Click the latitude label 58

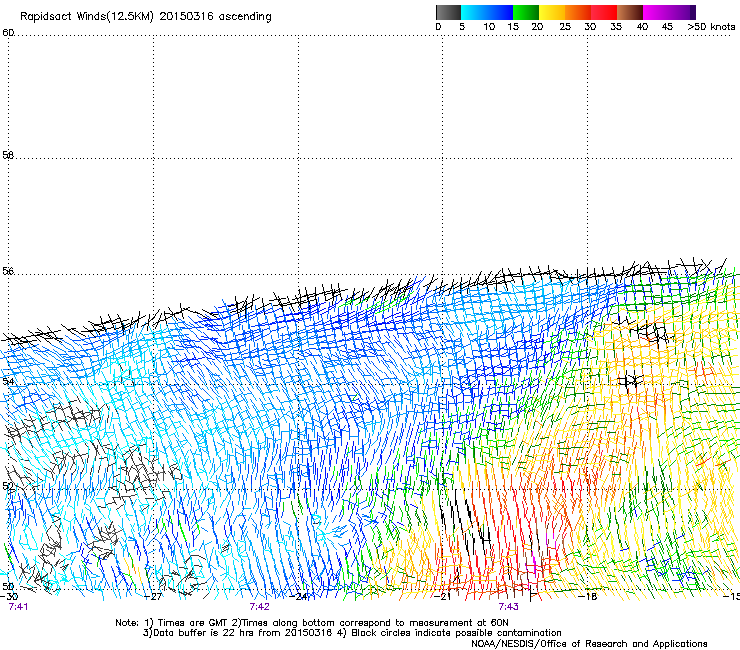click(x=8, y=155)
